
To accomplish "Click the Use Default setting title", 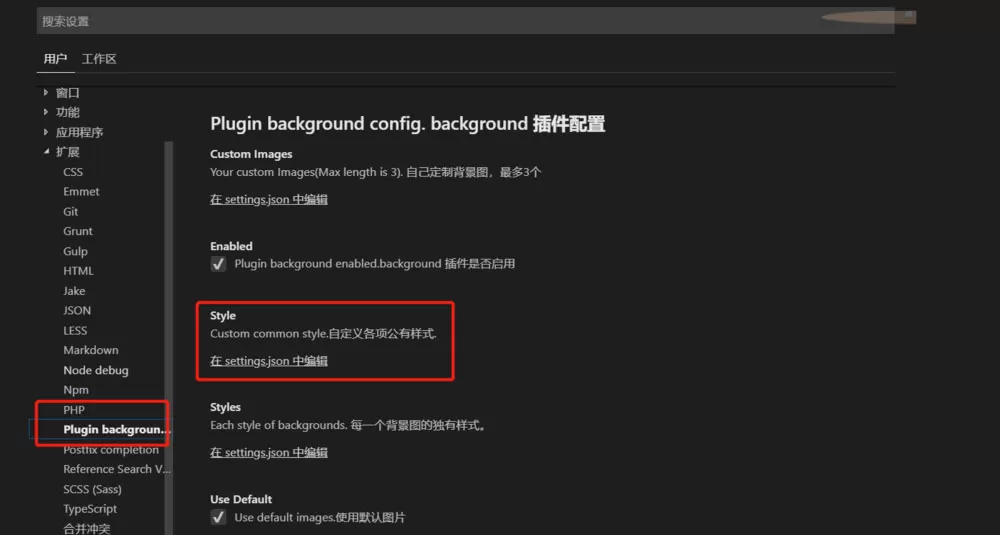I will click(241, 499).
